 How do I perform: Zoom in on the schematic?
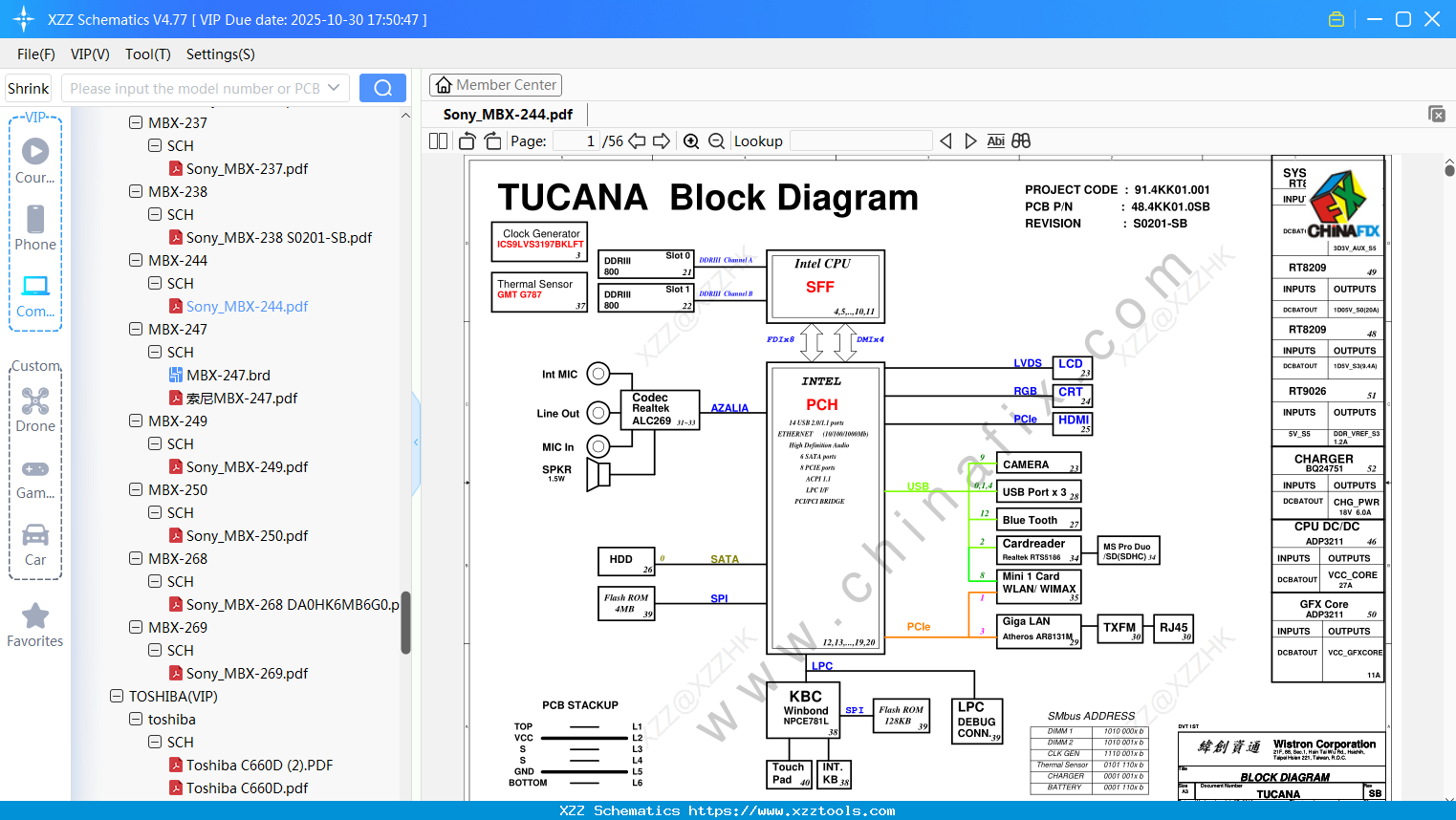691,141
